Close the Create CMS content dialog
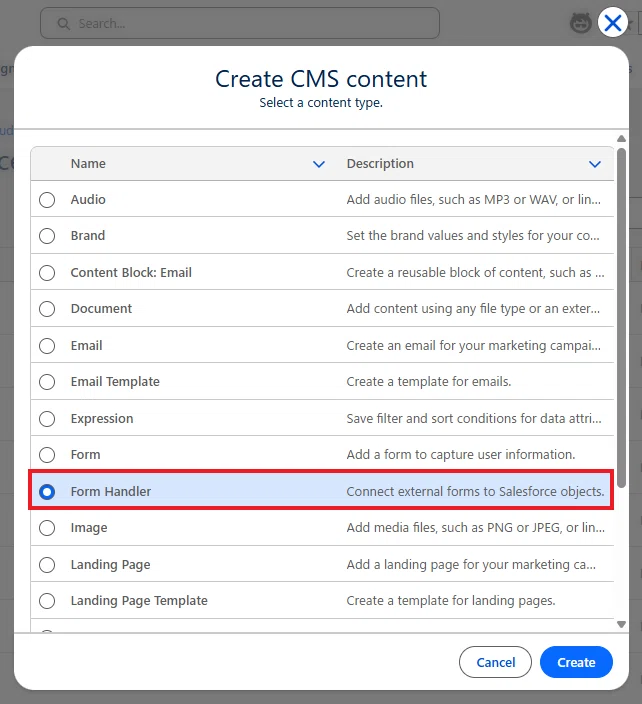Image resolution: width=642 pixels, height=704 pixels. 612,22
